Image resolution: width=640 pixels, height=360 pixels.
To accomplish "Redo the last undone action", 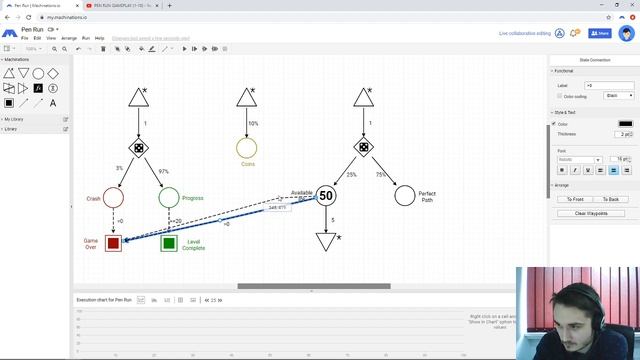I will 89,49.
